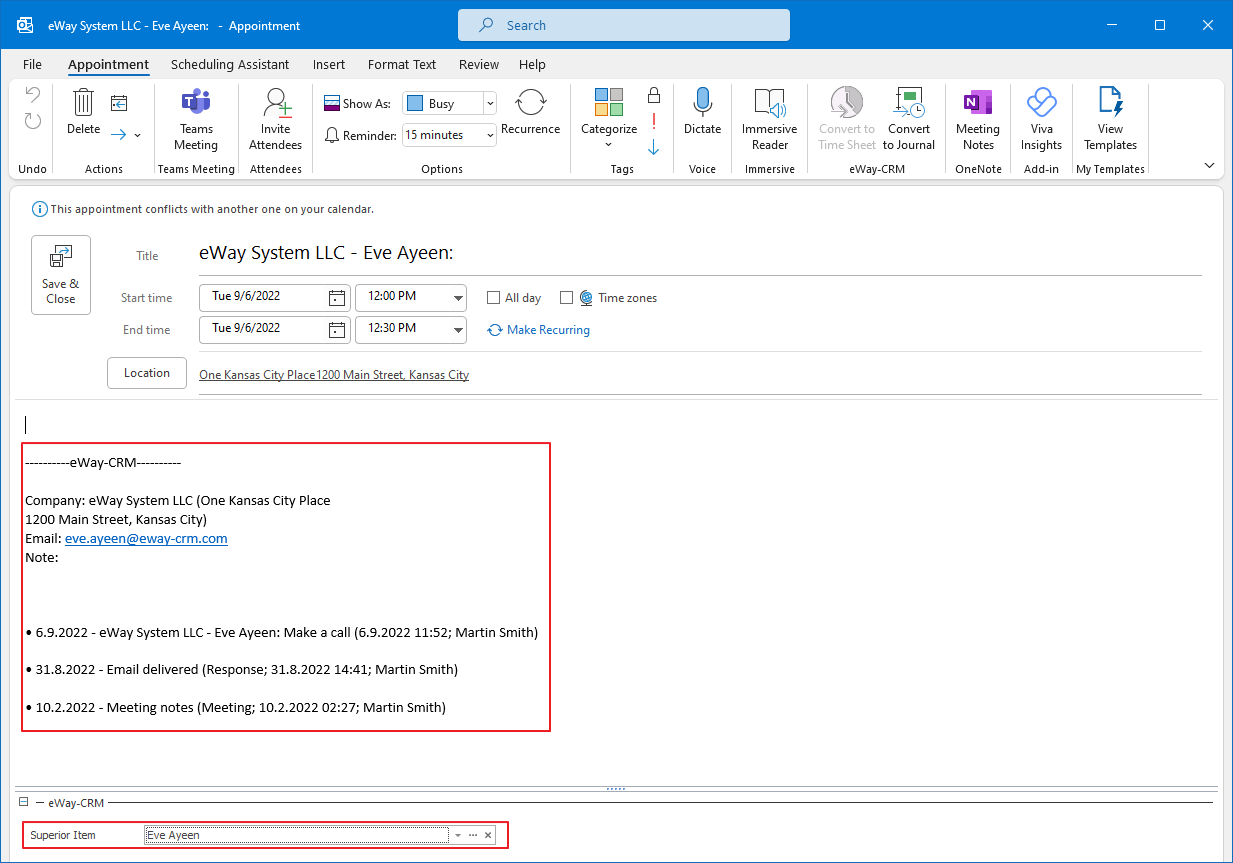The width and height of the screenshot is (1233, 863).
Task: Open the Superior Item dropdown arrow
Action: [458, 835]
